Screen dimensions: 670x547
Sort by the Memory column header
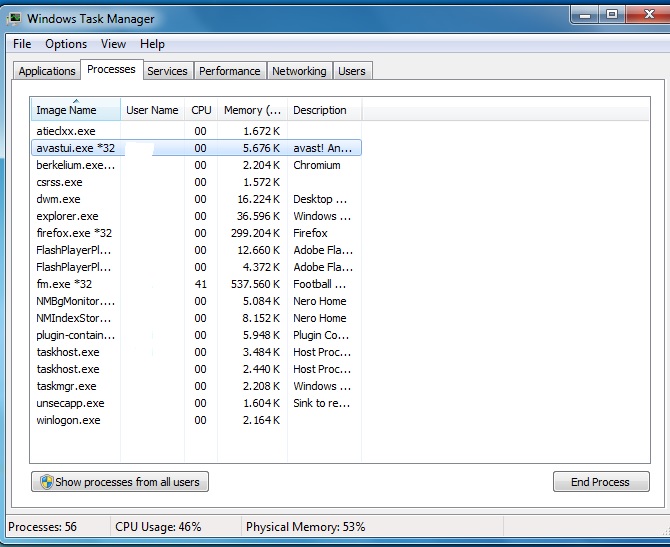[x=252, y=111]
